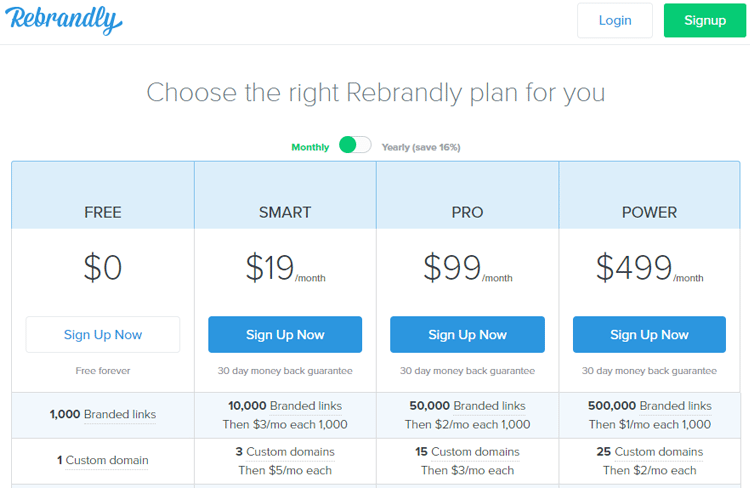The height and width of the screenshot is (488, 750).
Task: Click the POWER plan header
Action: click(649, 212)
